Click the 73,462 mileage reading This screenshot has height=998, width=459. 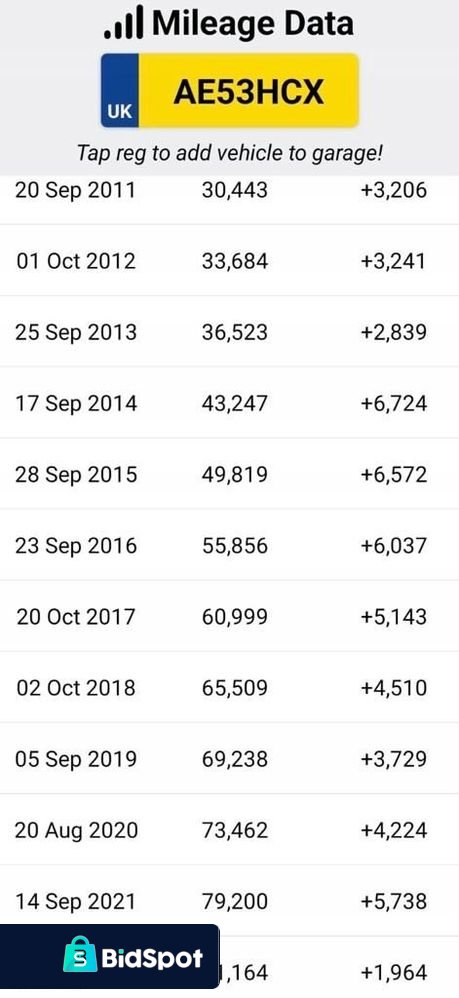click(x=235, y=831)
